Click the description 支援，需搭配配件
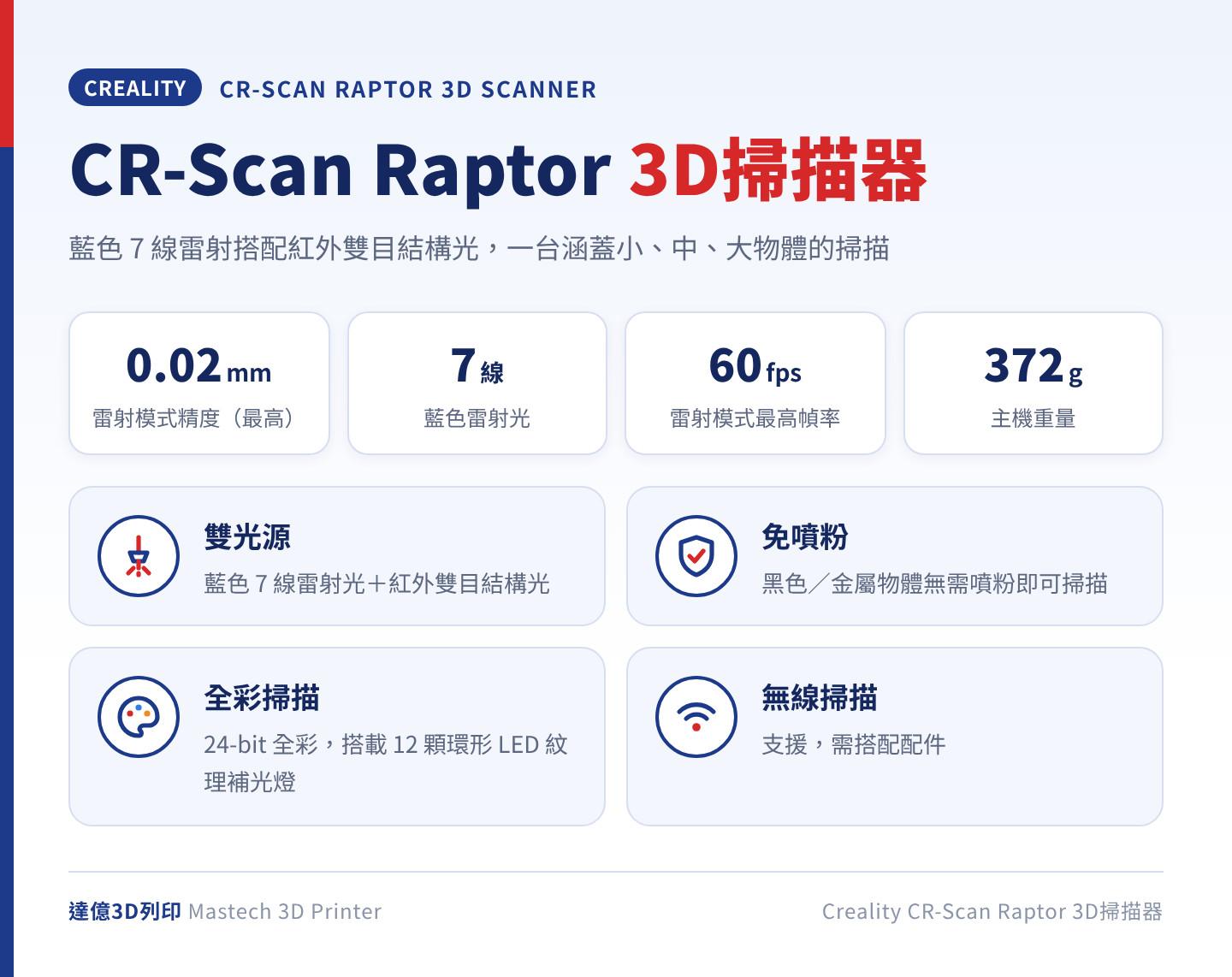1232x977 pixels. tap(854, 744)
